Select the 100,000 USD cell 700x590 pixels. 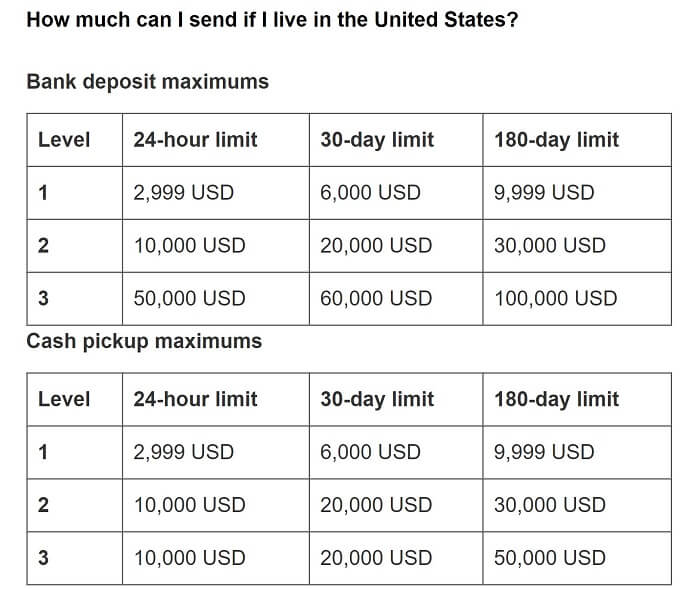555,298
